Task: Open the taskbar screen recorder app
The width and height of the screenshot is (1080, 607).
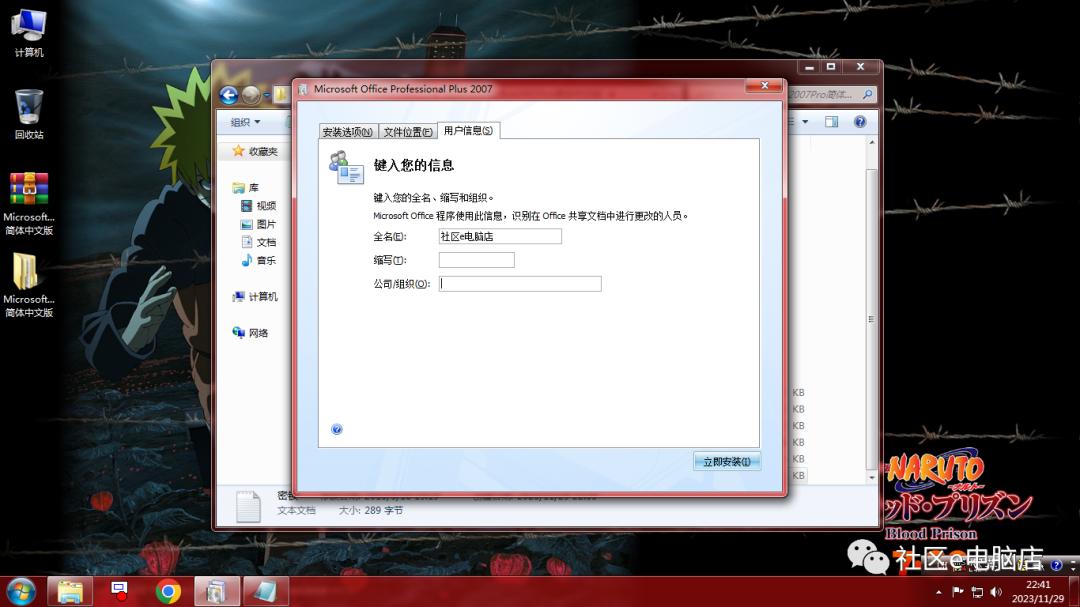Action: 119,591
